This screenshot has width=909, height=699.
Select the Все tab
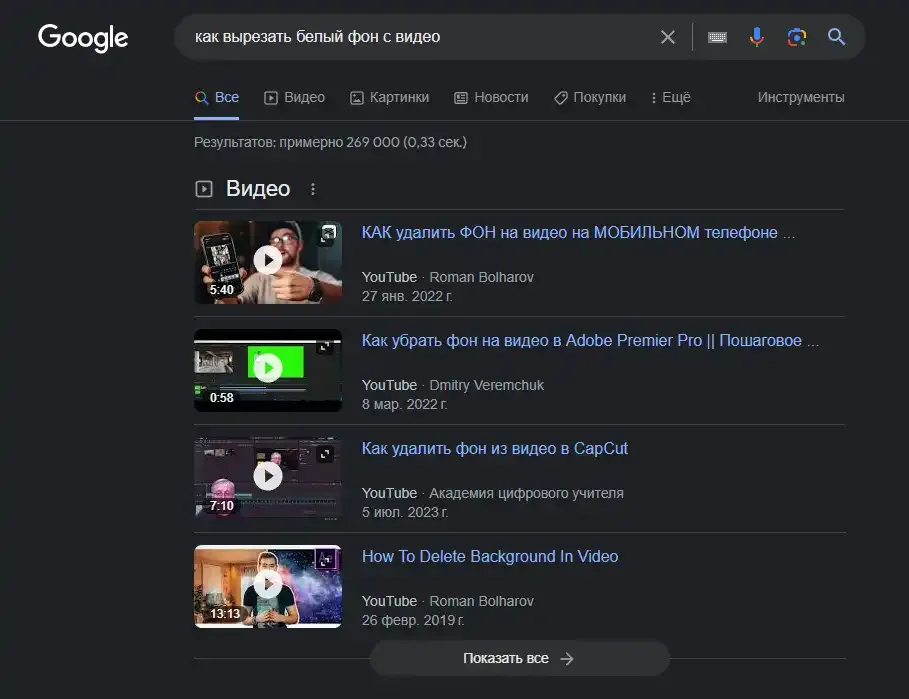tap(217, 97)
